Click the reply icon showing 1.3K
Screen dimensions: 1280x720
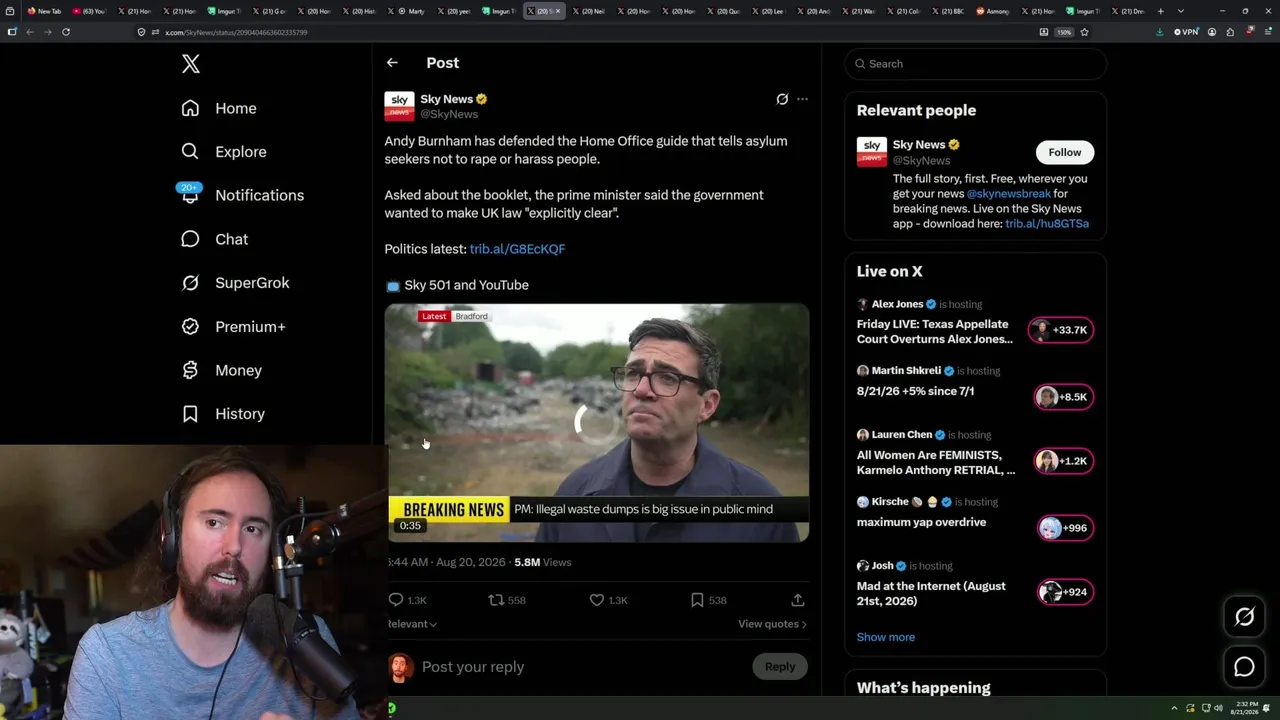tap(396, 600)
